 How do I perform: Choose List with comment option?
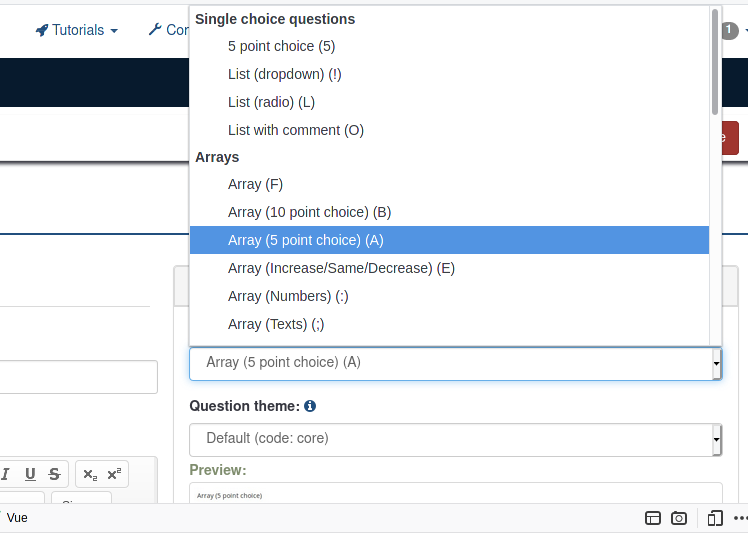tap(295, 130)
